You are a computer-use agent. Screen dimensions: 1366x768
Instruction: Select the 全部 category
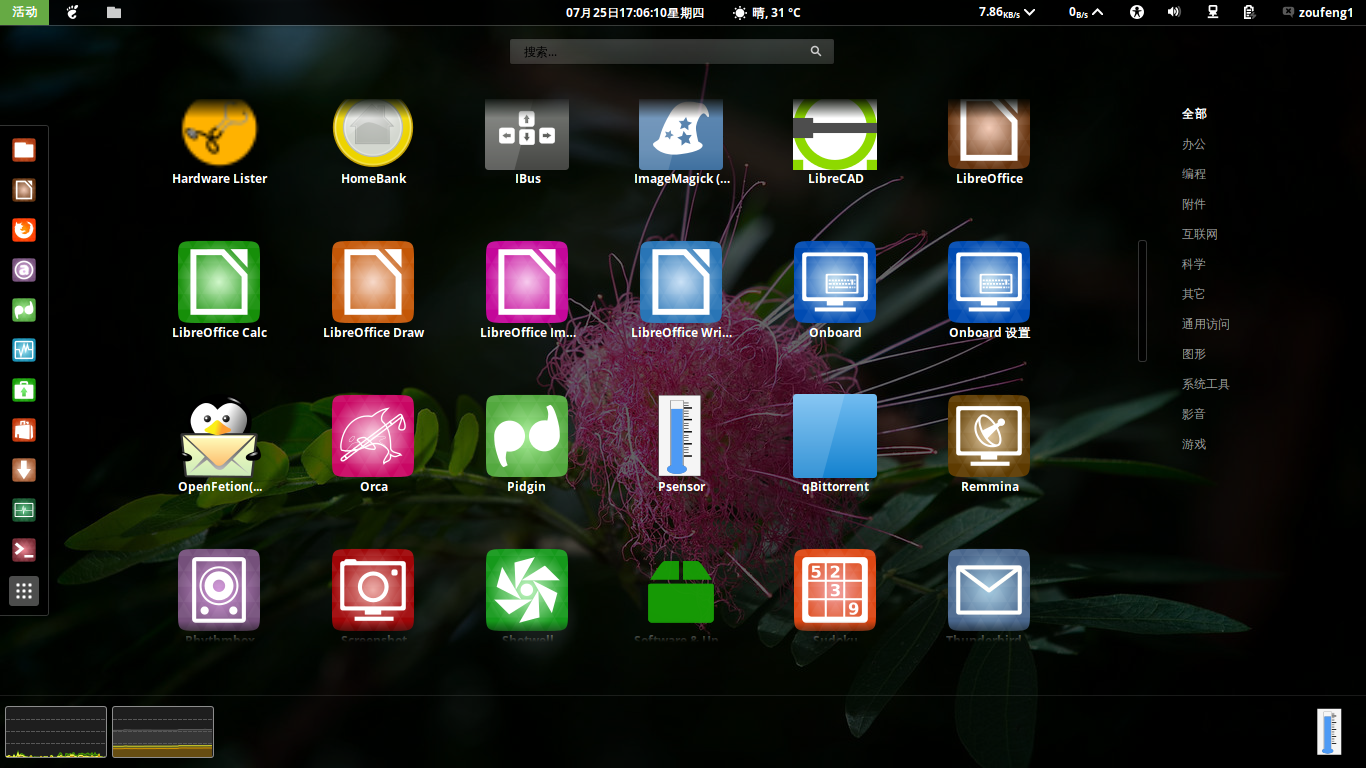point(1194,114)
